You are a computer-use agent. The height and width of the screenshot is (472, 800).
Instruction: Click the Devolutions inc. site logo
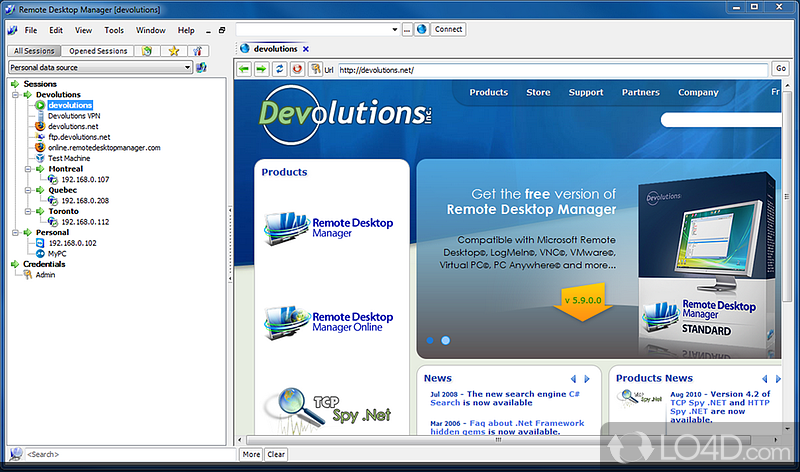point(345,115)
